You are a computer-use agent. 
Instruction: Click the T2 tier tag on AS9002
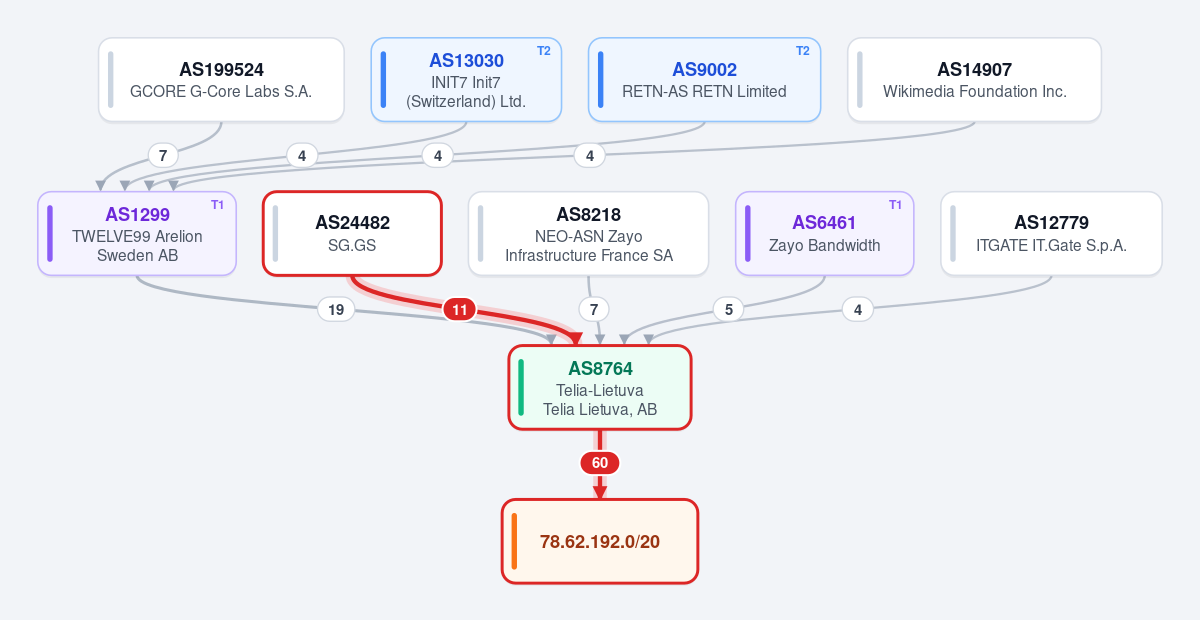(803, 51)
